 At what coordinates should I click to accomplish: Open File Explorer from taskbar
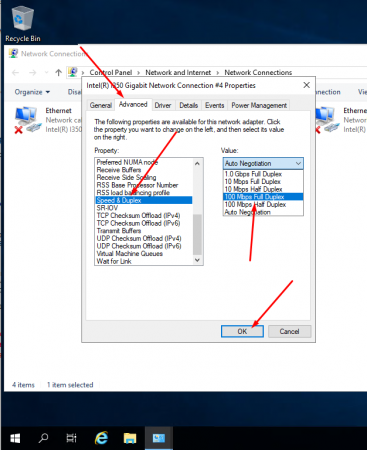coord(130,438)
